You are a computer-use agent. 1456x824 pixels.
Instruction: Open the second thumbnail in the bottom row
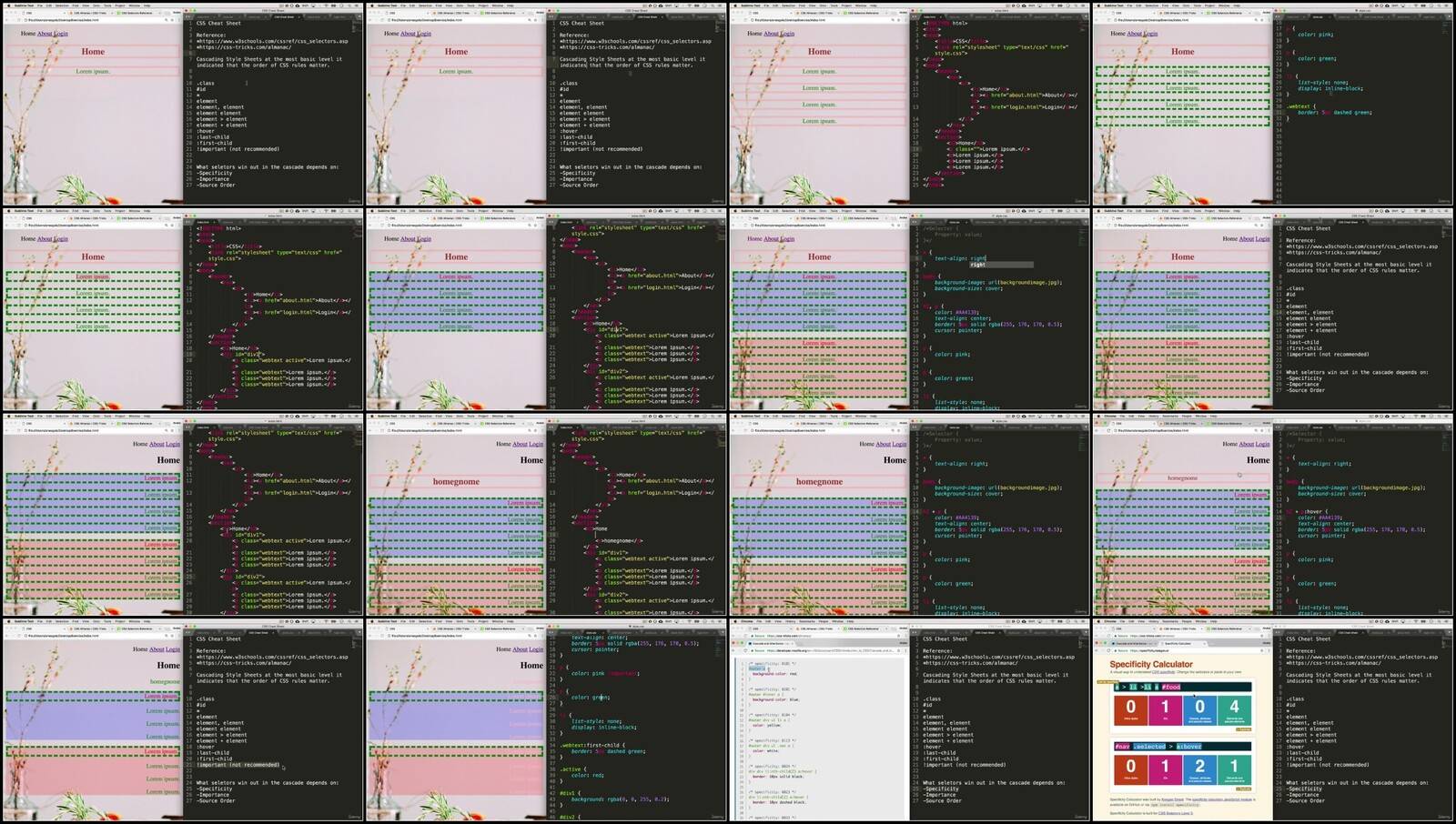546,720
